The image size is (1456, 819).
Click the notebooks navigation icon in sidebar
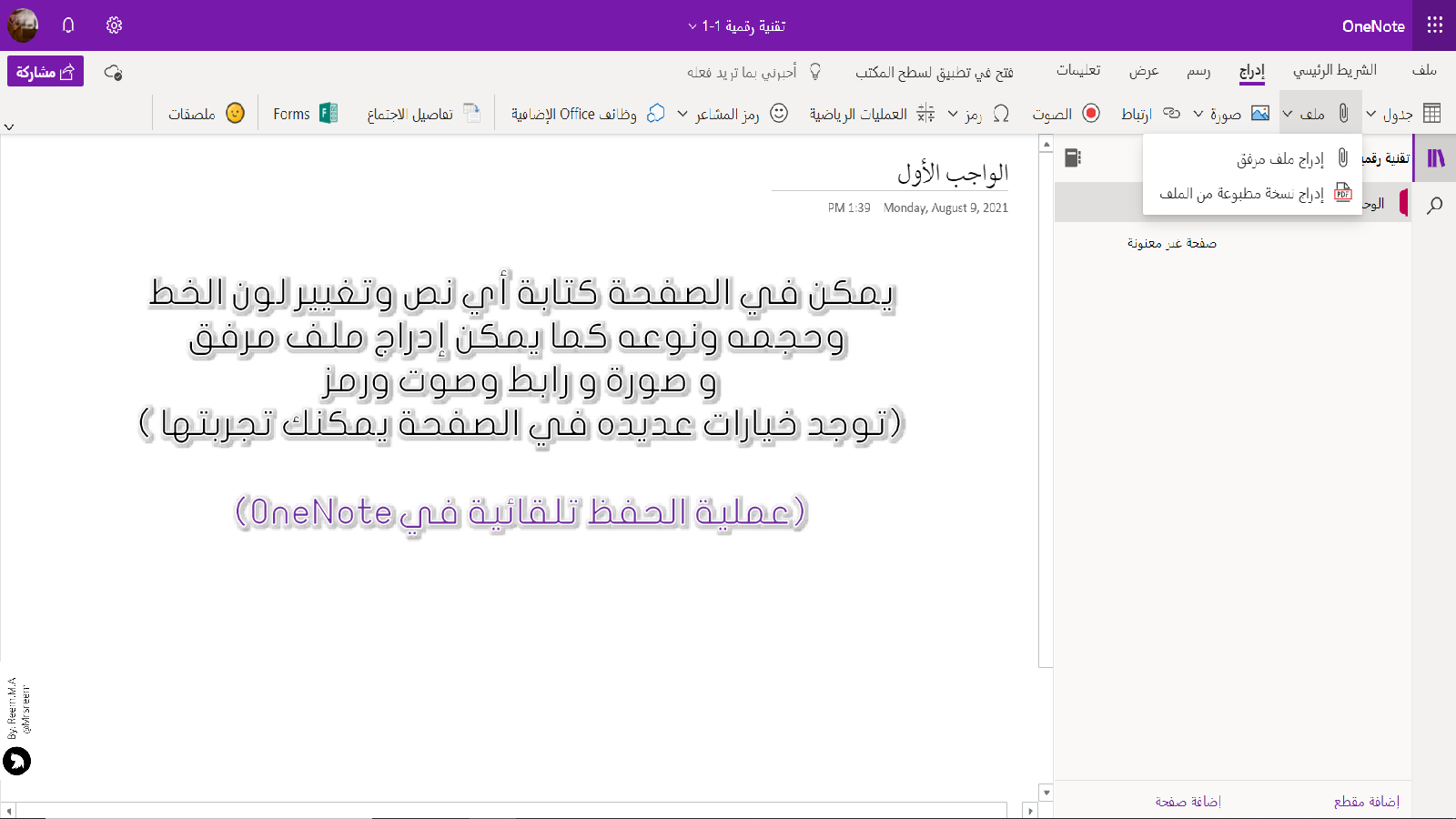1435,158
